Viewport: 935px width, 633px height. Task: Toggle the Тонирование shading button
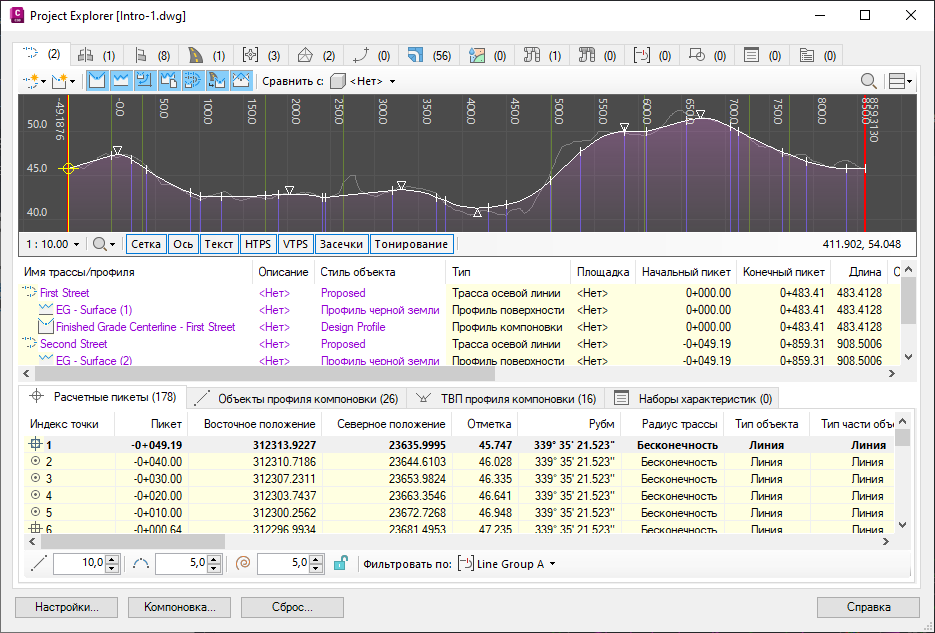pyautogui.click(x=411, y=244)
